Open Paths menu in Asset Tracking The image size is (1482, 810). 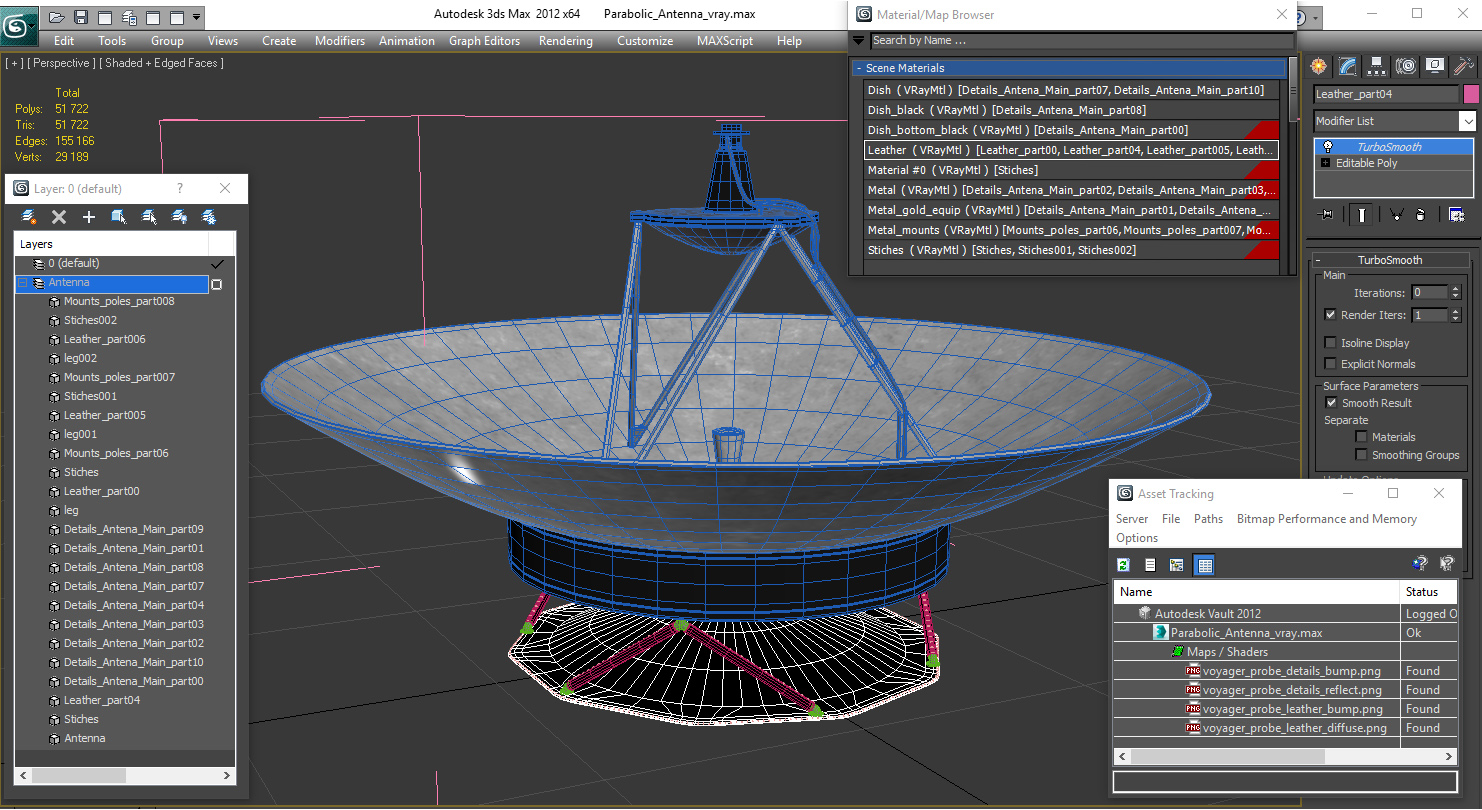coord(1208,519)
